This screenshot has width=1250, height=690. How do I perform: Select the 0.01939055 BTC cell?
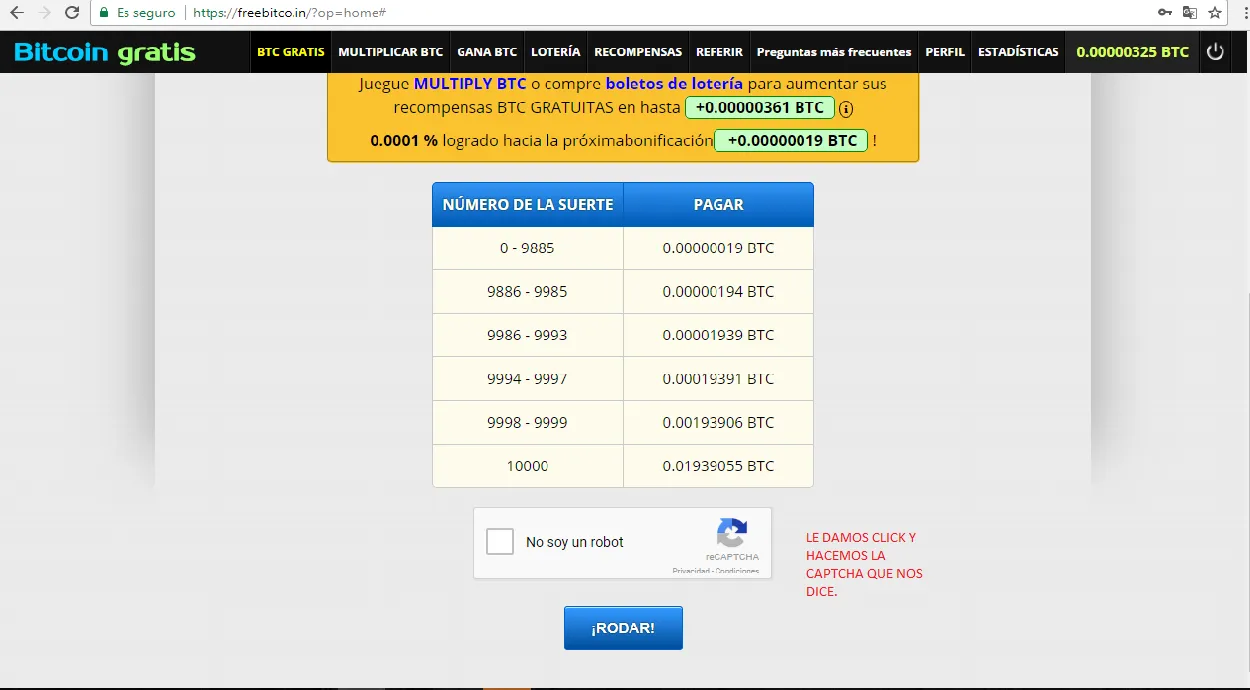tap(718, 466)
